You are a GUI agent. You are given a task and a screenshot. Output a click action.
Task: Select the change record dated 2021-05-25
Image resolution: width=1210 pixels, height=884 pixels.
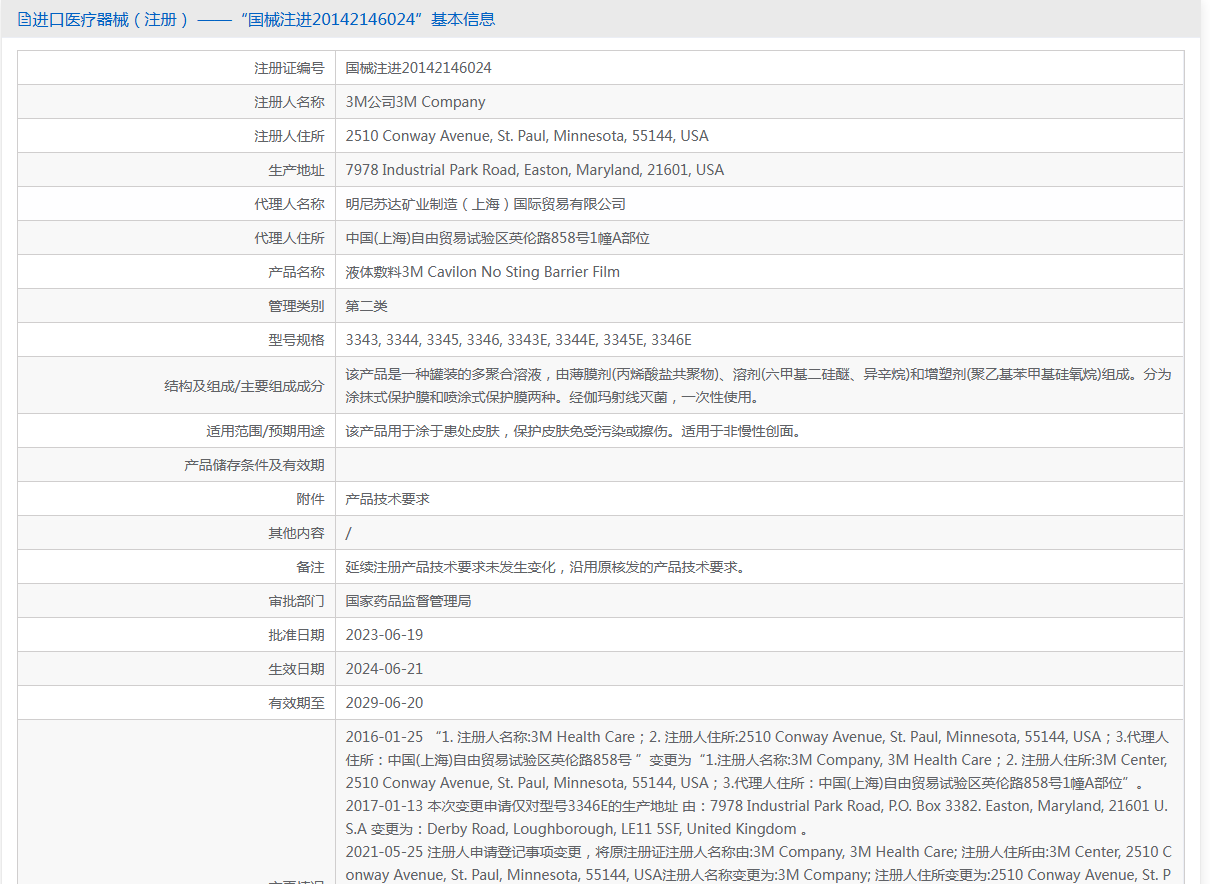[x=758, y=863]
